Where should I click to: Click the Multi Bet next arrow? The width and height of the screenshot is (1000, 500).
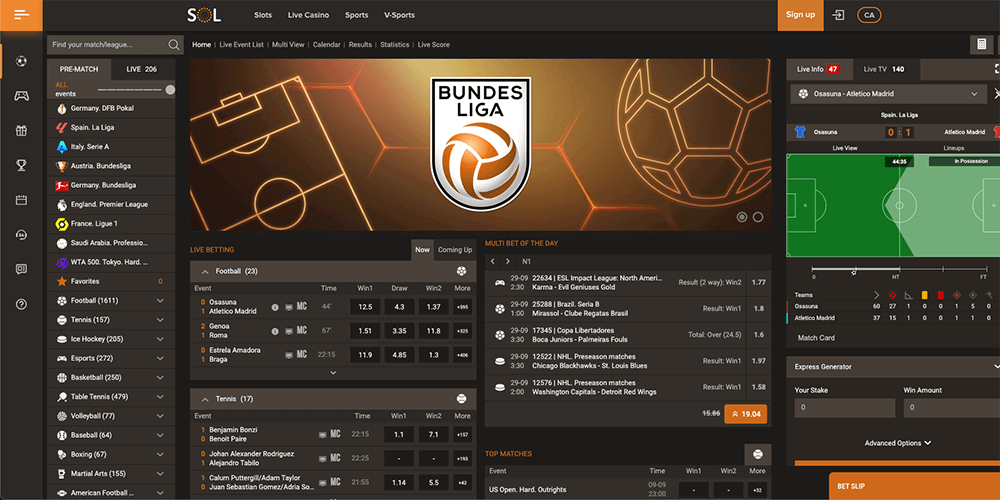pos(508,261)
